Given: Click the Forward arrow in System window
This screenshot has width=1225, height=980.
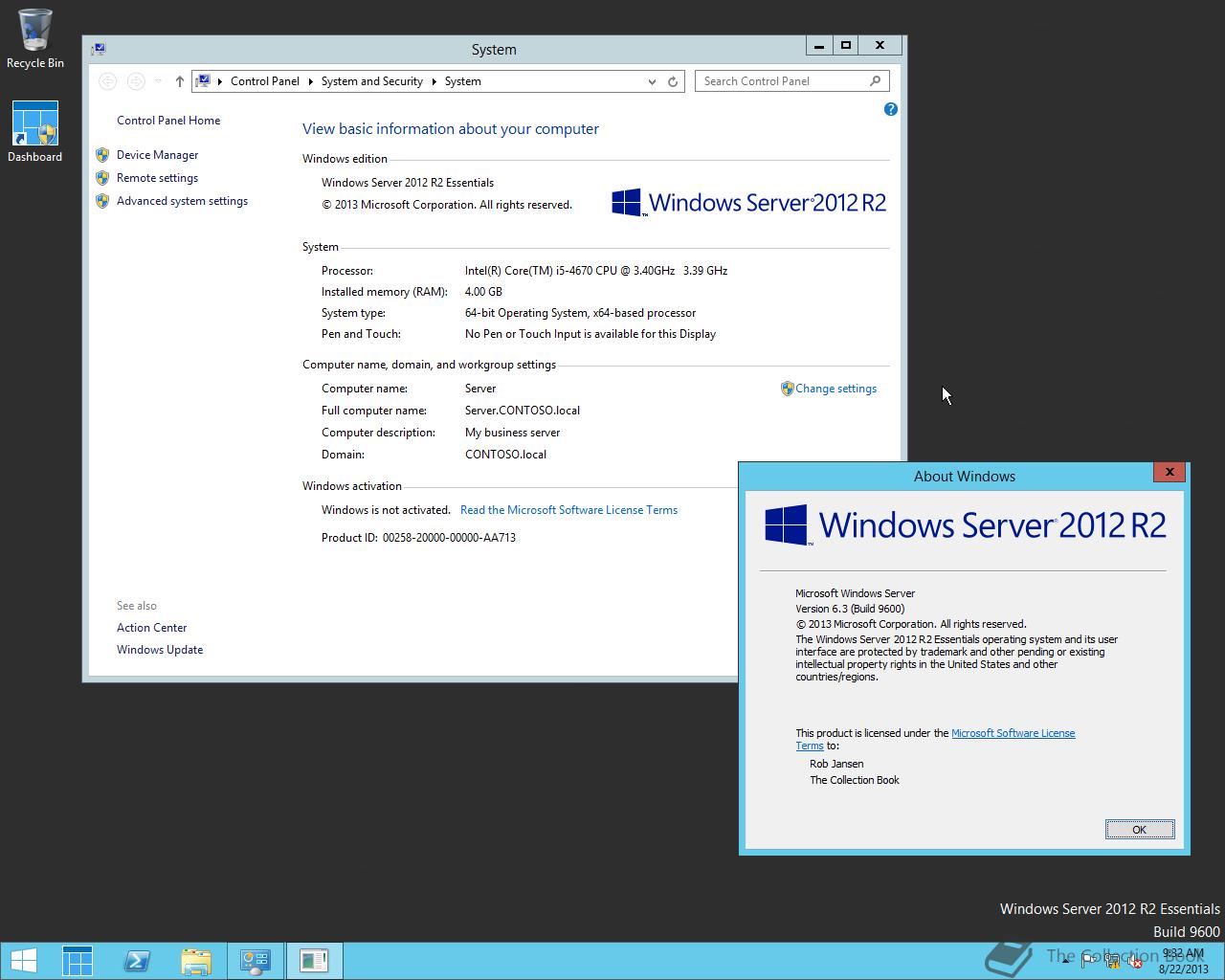Looking at the screenshot, I should pos(136,81).
